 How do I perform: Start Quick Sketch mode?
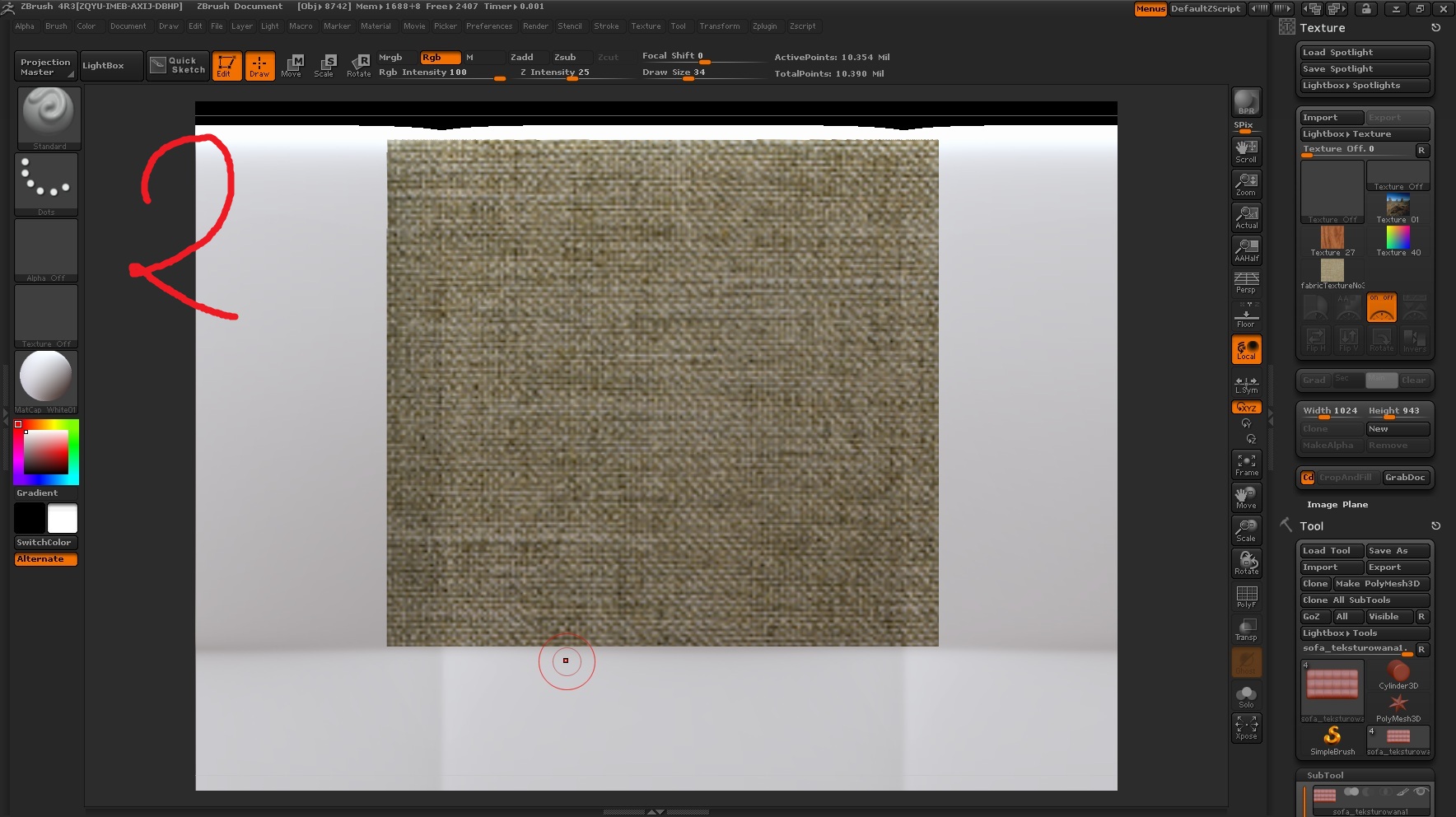[x=177, y=65]
